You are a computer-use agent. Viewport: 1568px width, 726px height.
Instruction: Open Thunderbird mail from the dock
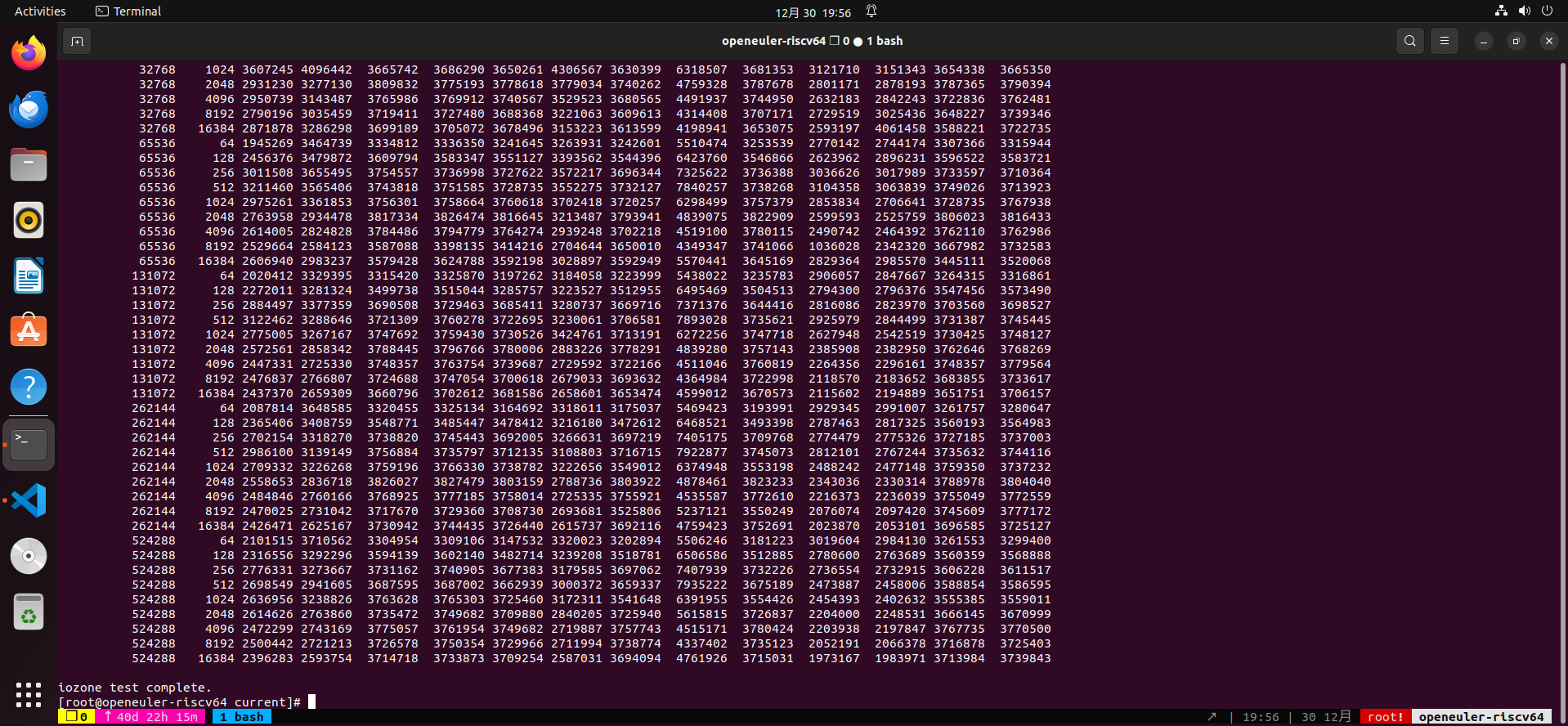click(x=29, y=110)
